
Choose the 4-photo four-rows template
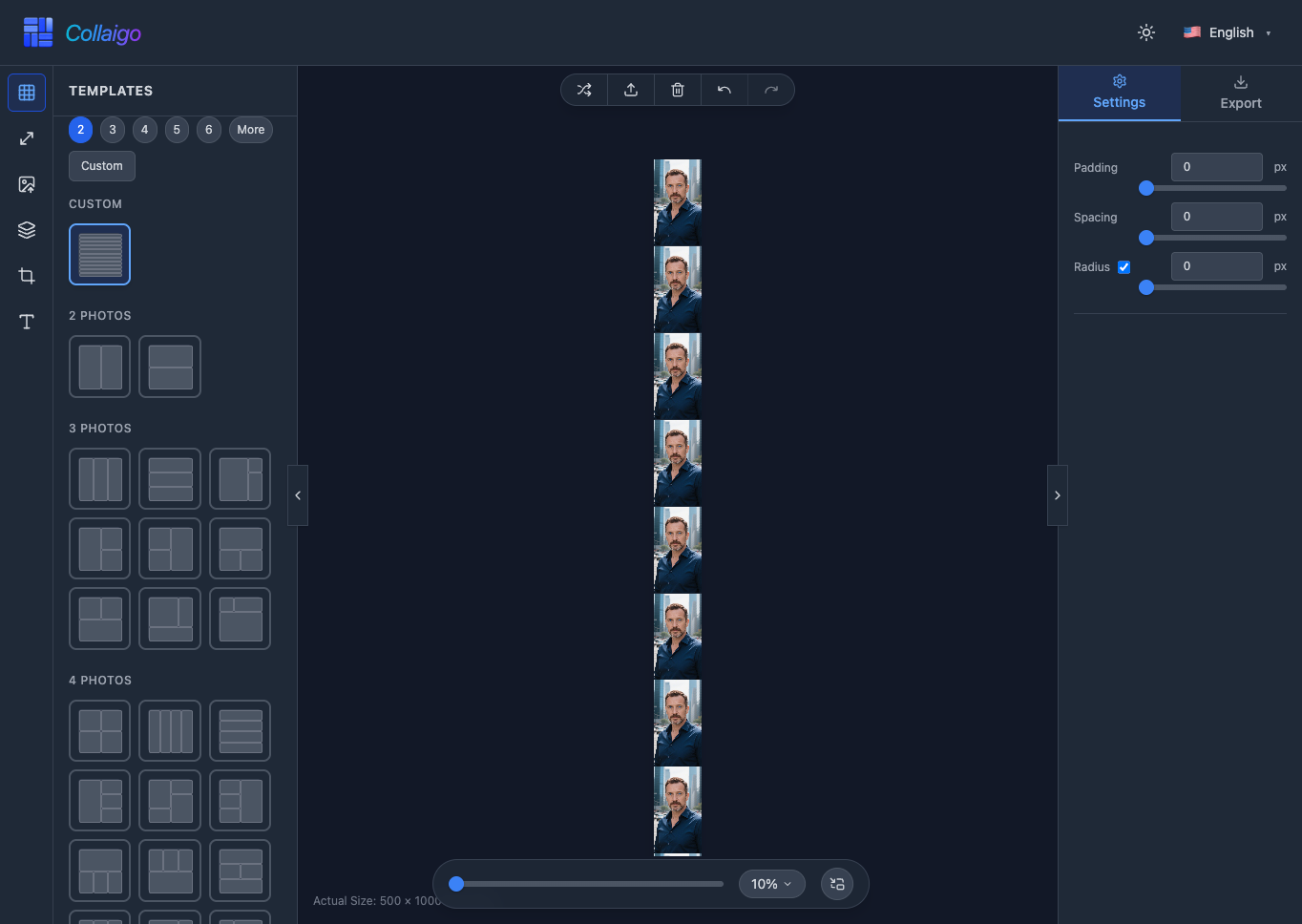coord(241,731)
